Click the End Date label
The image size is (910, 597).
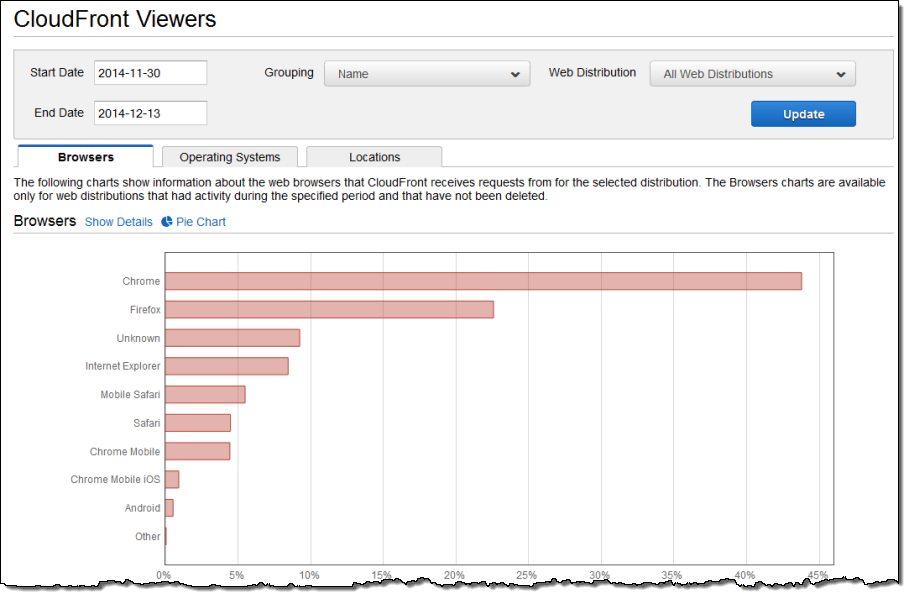tap(59, 113)
